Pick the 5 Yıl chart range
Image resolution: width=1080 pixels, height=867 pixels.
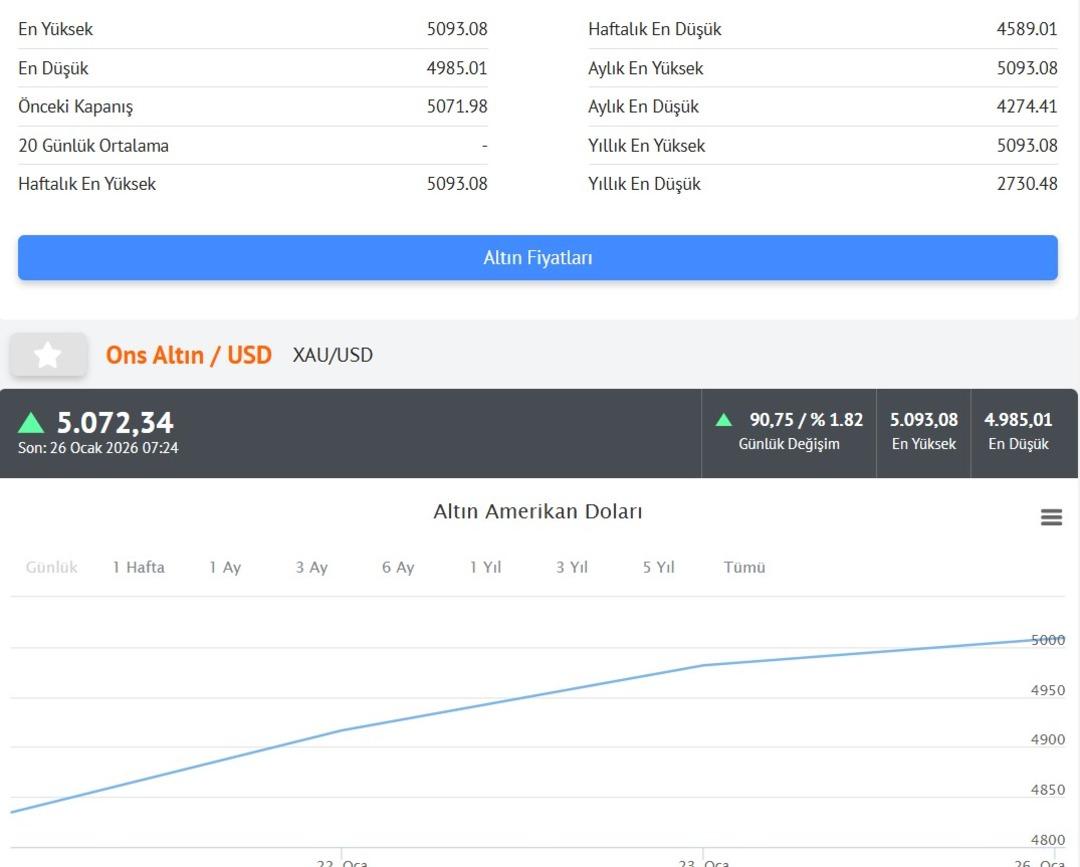point(658,567)
